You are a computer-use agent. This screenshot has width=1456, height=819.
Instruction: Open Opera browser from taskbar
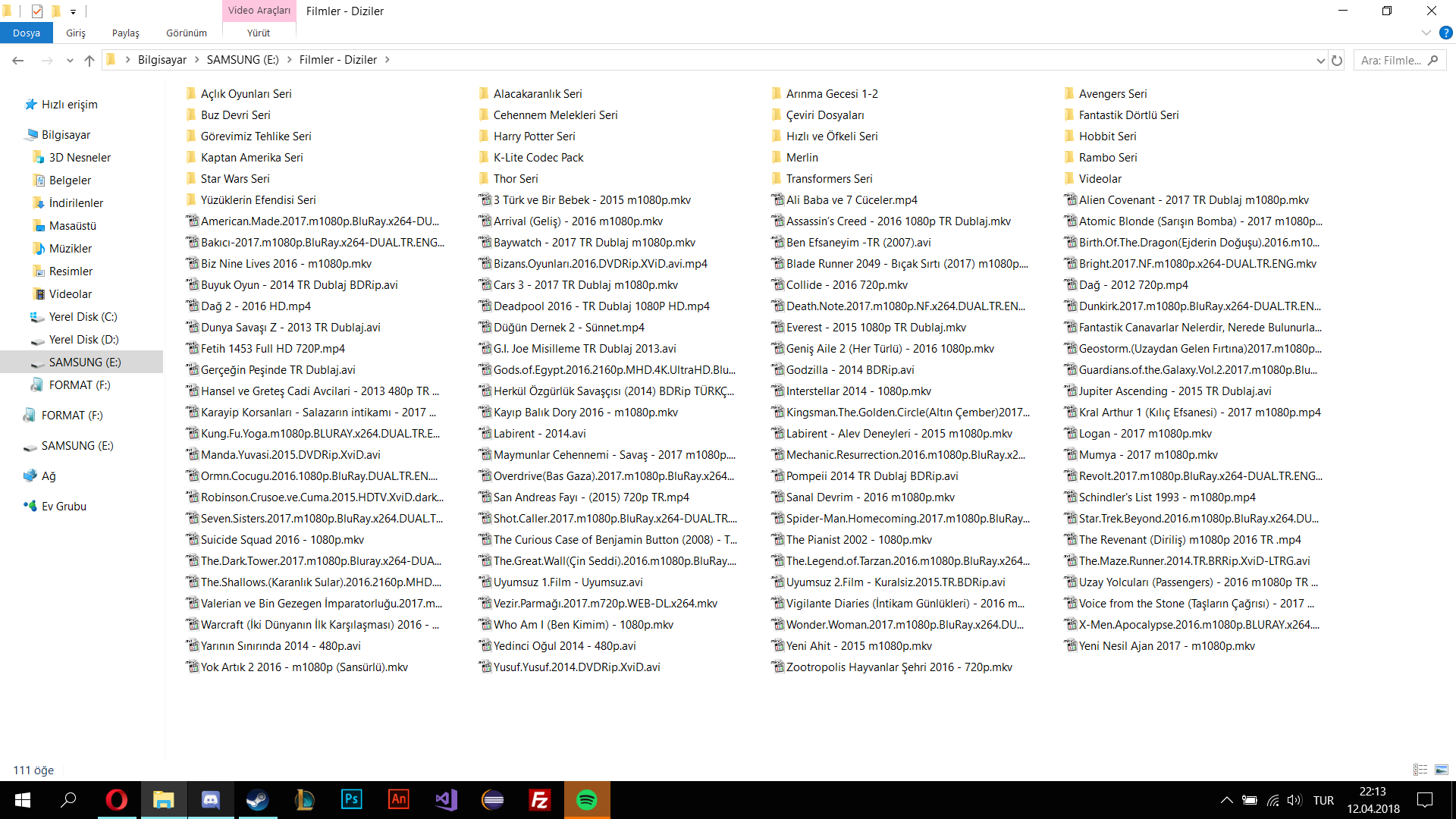click(x=116, y=800)
